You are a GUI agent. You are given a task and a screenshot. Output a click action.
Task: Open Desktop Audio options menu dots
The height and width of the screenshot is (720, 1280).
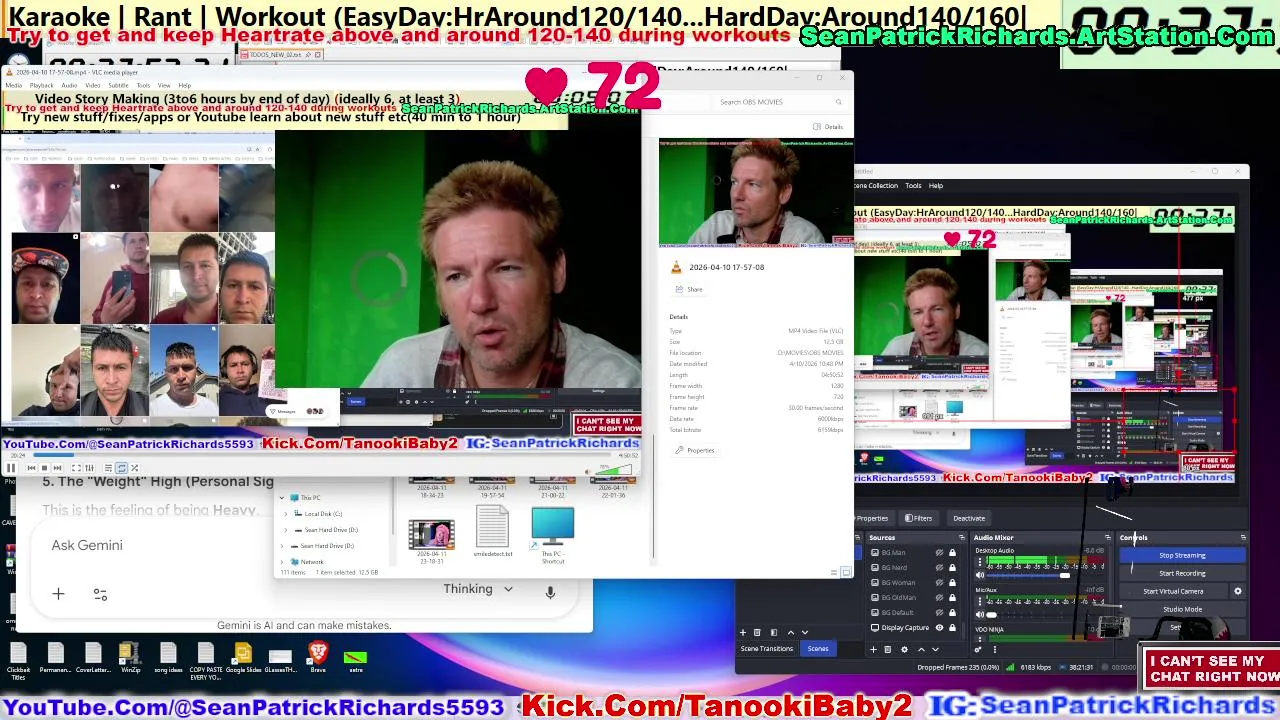coord(980,562)
